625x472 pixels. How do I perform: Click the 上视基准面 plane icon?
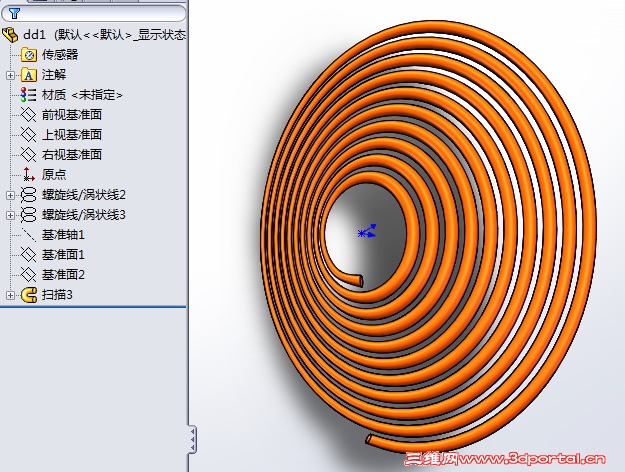pyautogui.click(x=29, y=135)
